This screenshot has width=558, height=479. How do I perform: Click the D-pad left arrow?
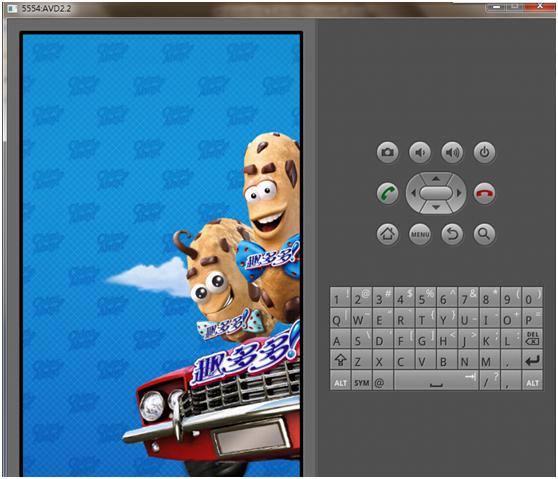(413, 193)
